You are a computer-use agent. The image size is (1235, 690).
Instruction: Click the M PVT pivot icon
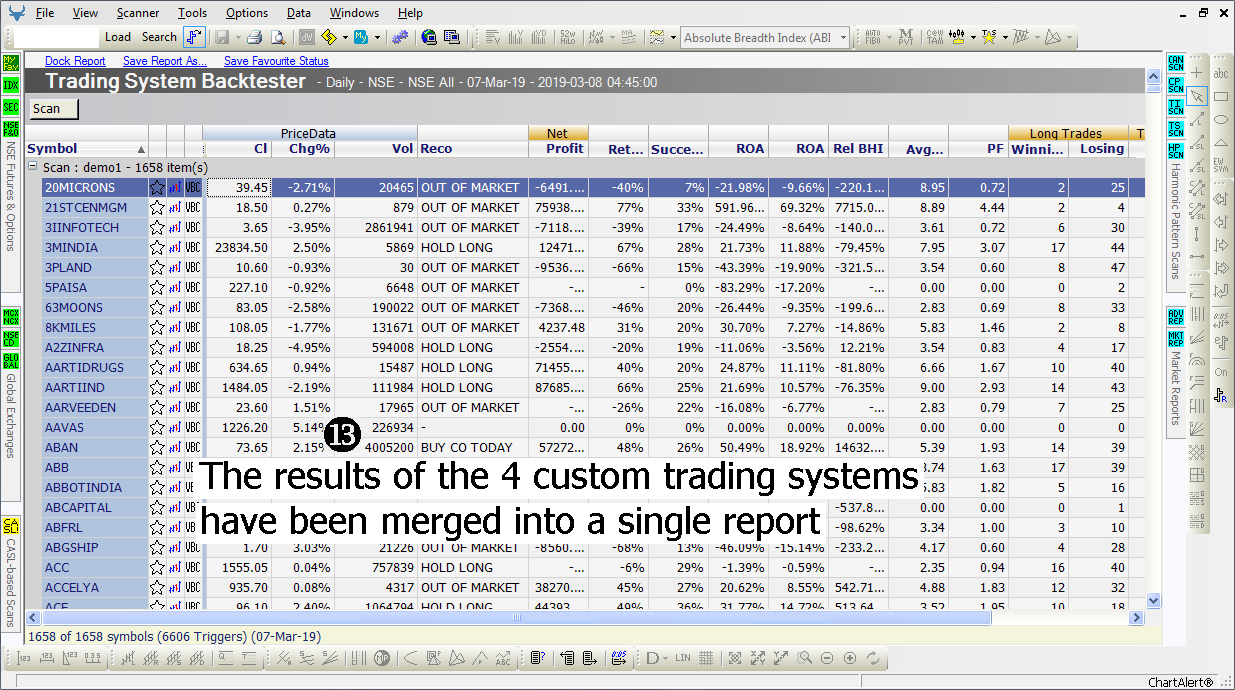click(x=905, y=37)
